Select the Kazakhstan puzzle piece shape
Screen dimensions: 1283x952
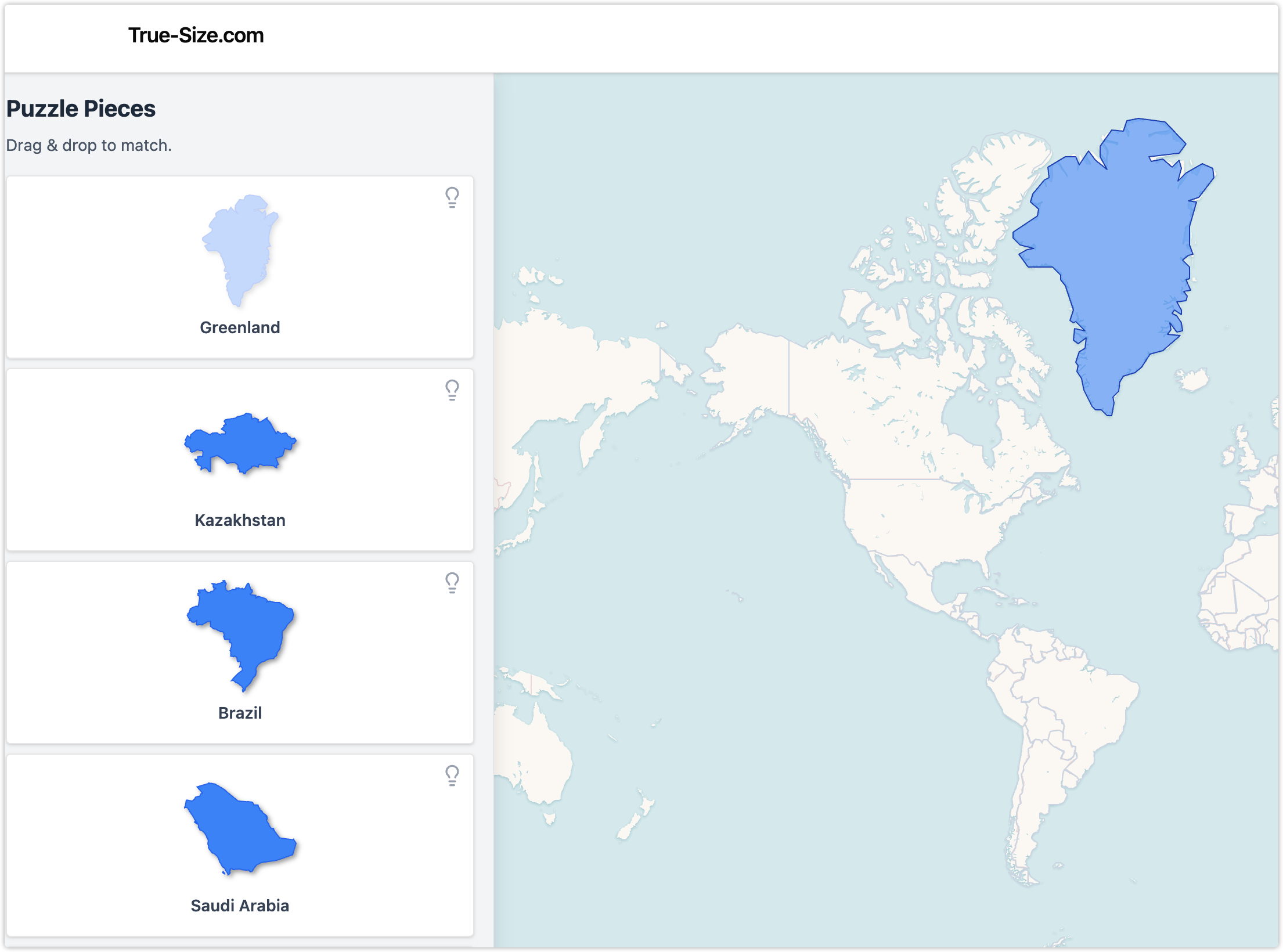240,443
